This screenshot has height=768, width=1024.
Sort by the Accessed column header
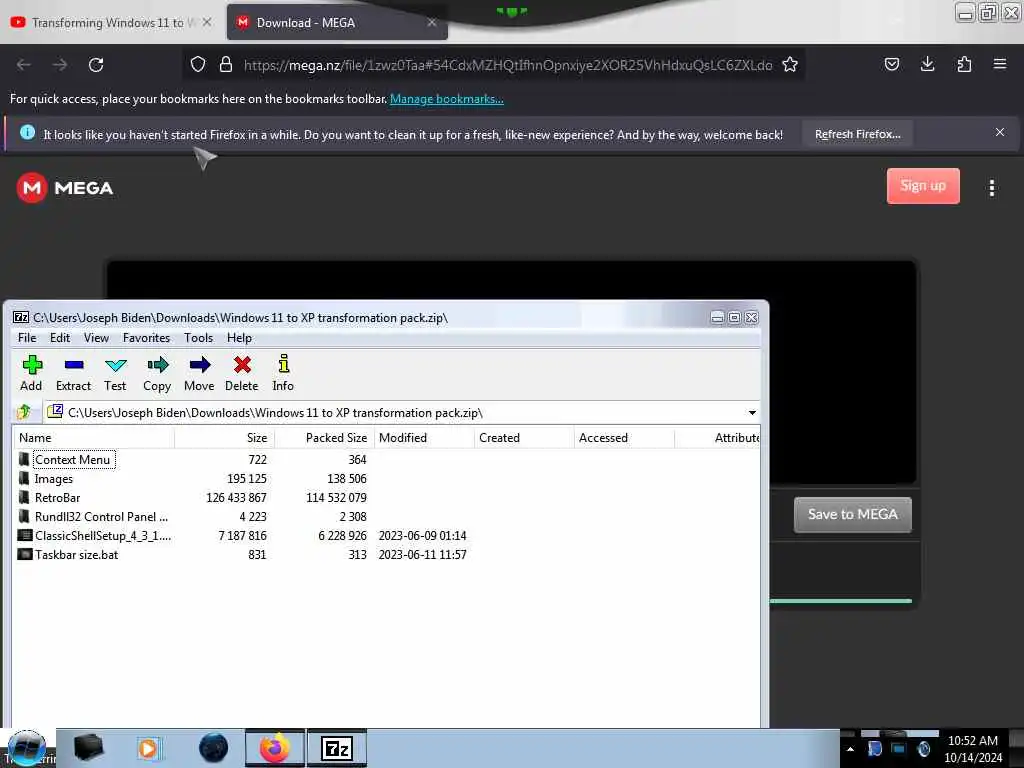tap(624, 438)
